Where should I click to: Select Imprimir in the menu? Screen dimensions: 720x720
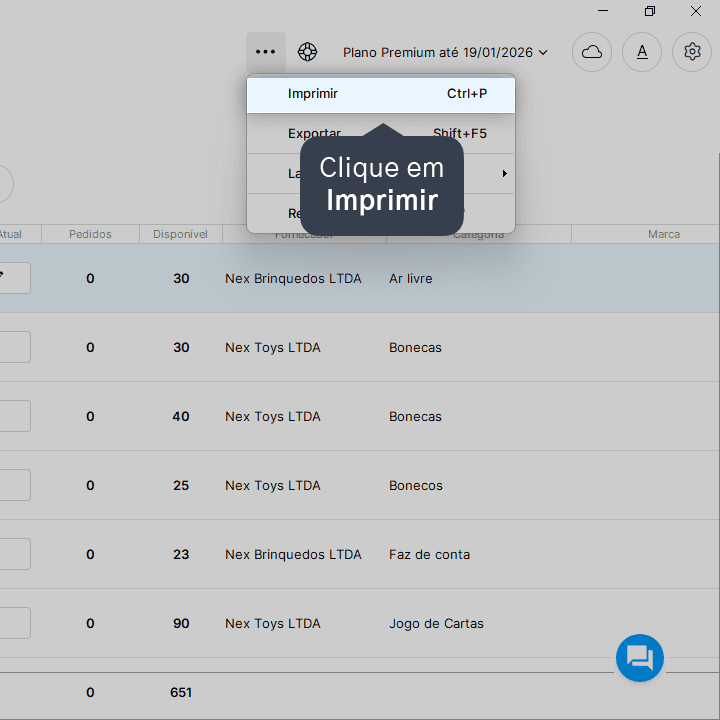click(x=381, y=94)
